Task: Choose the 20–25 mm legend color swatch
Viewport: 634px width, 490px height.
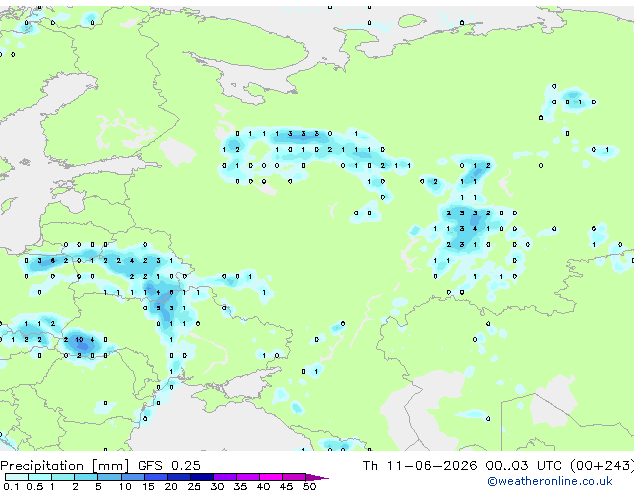Action: 179,477
